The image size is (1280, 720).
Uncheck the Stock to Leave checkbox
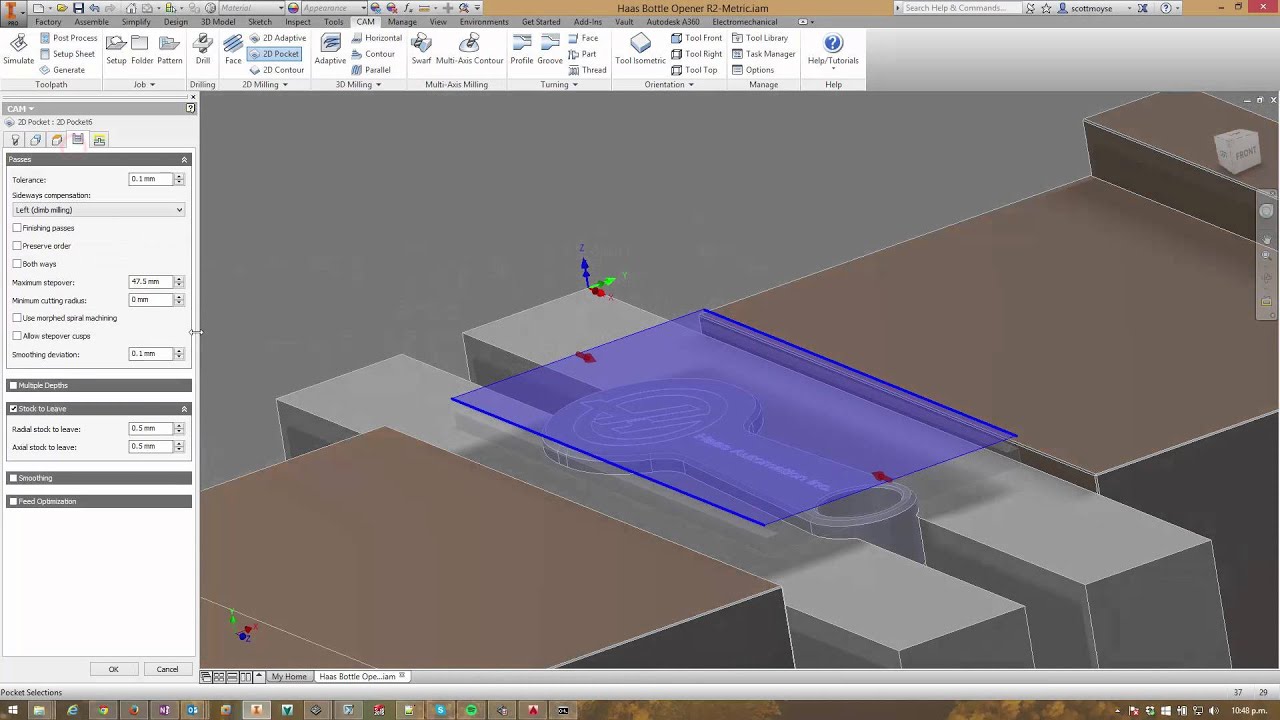tap(13, 409)
